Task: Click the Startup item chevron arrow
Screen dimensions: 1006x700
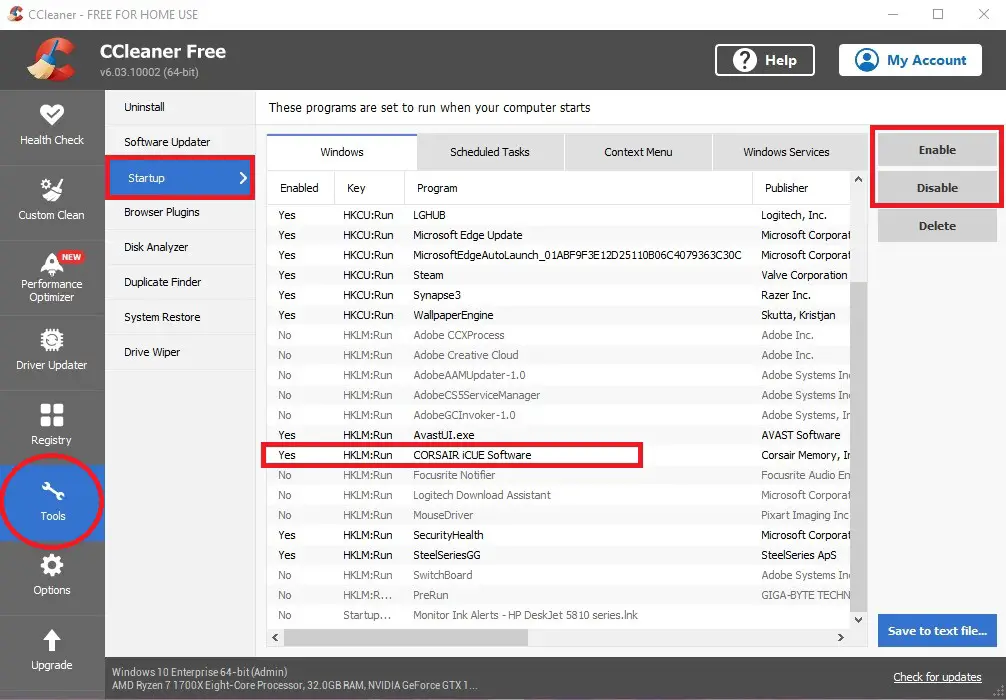Action: tap(243, 178)
